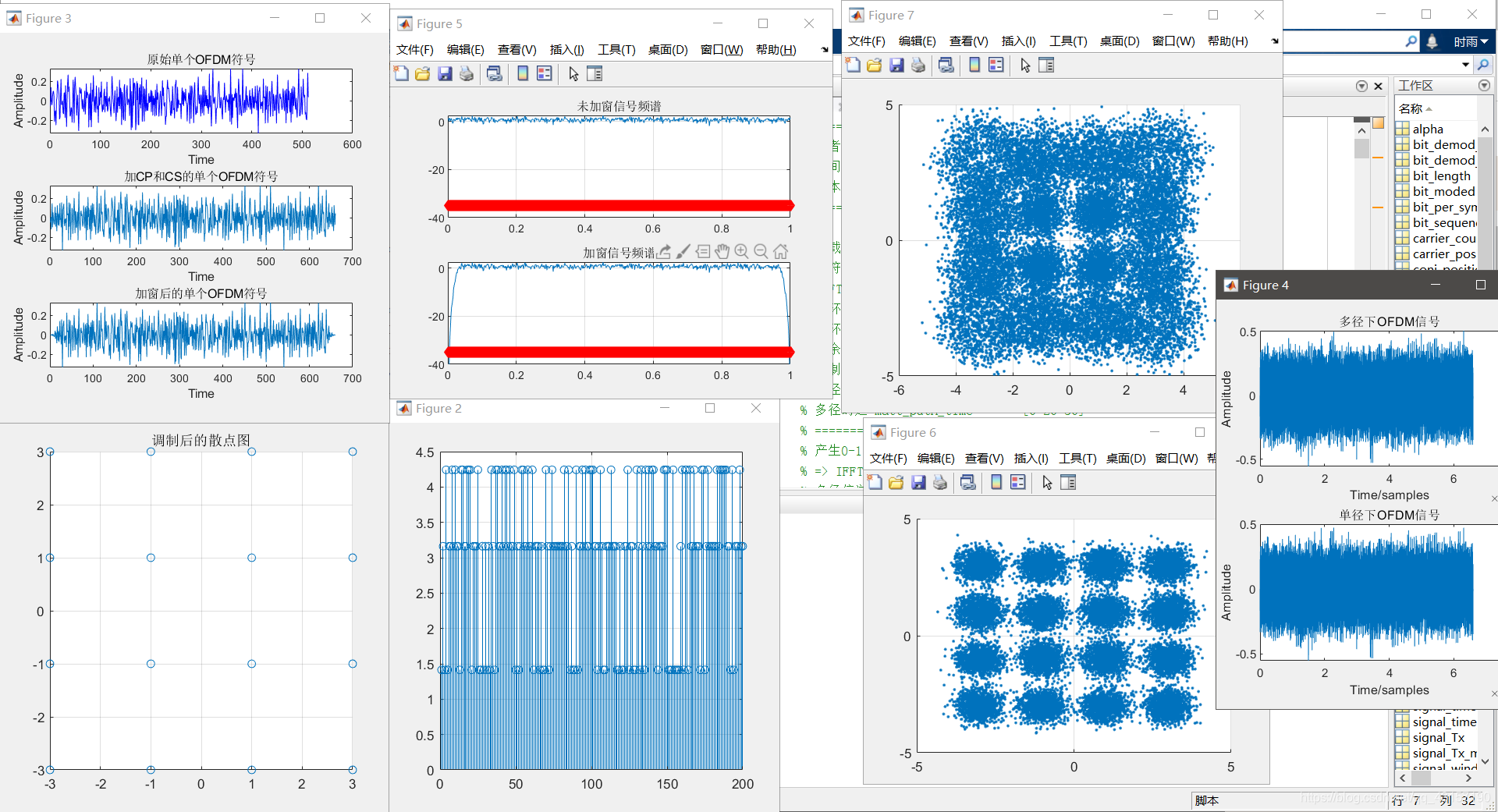Toggle Insert Legend in Figure 5 toolbar
The height and width of the screenshot is (812, 1498).
point(545,73)
